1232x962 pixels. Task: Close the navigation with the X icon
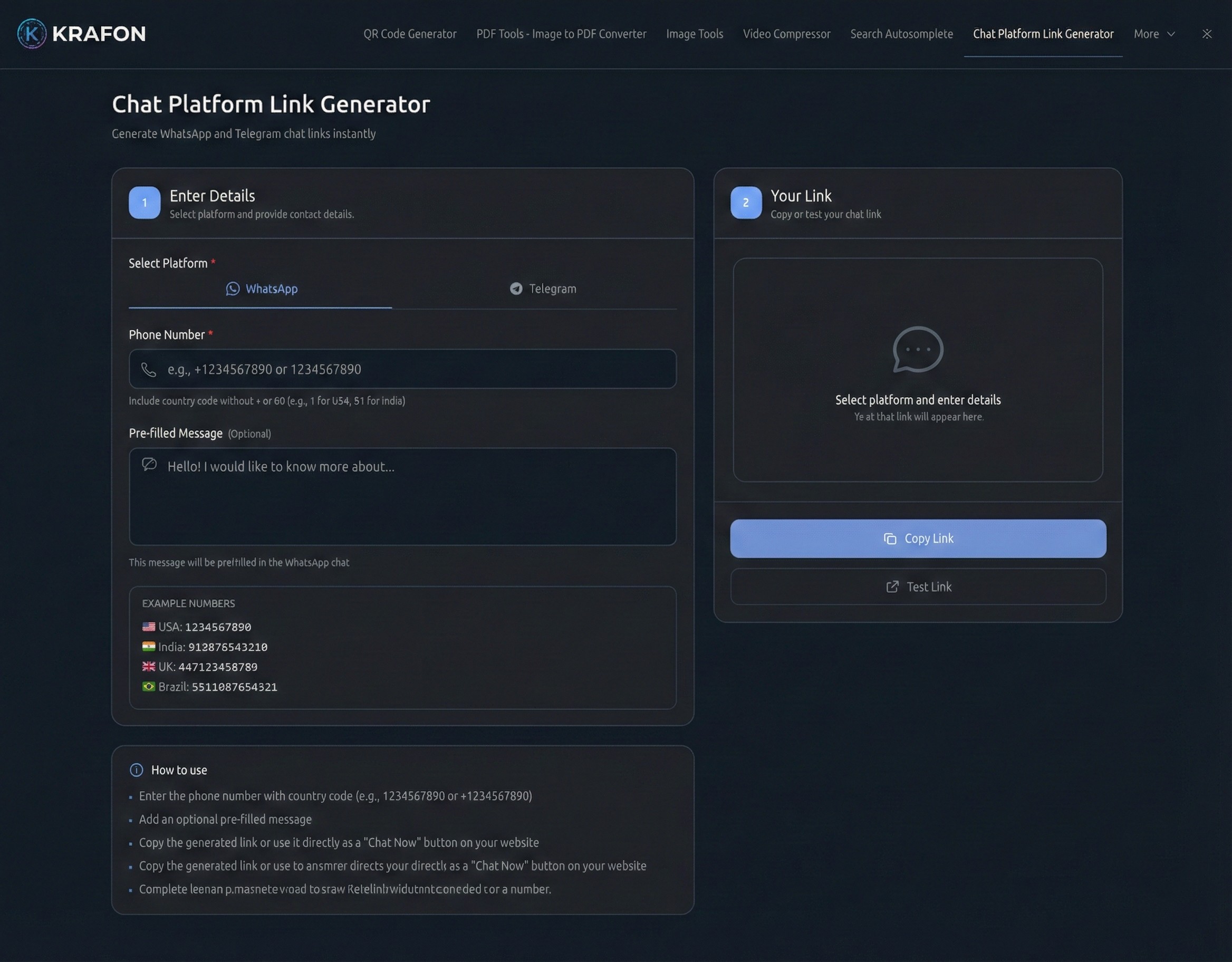[x=1207, y=34]
